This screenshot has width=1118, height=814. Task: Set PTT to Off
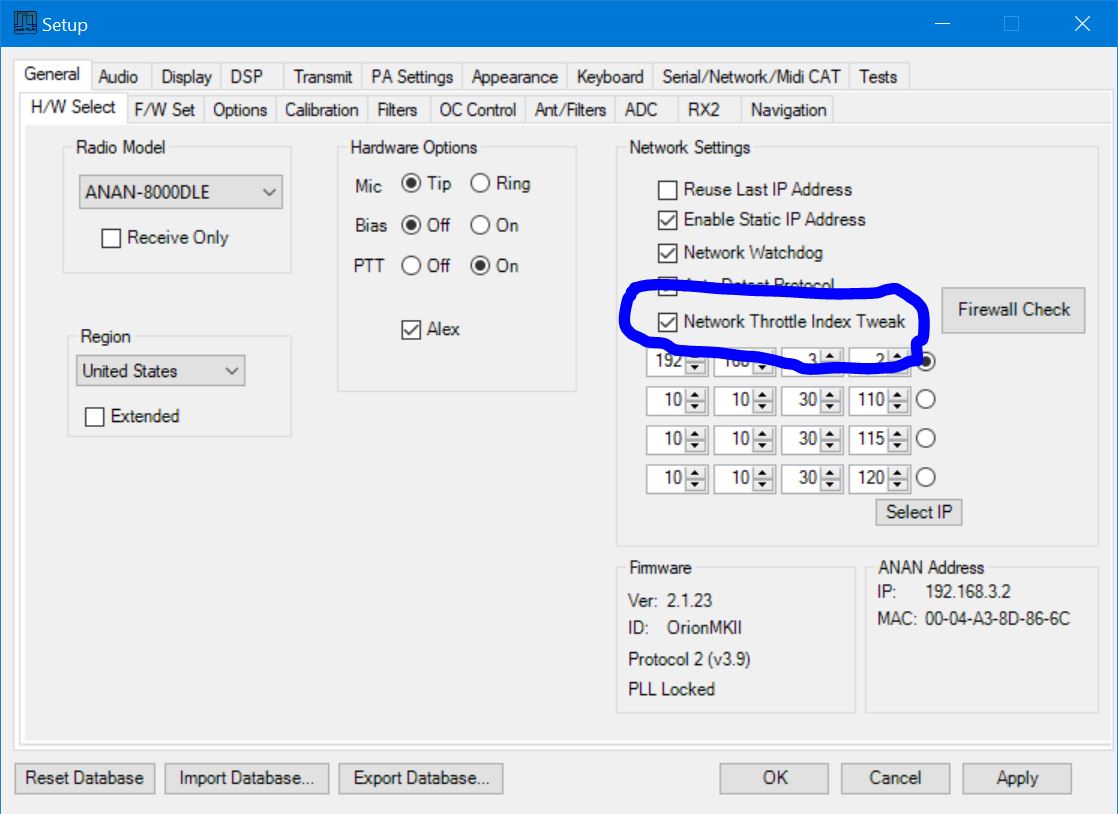(411, 266)
